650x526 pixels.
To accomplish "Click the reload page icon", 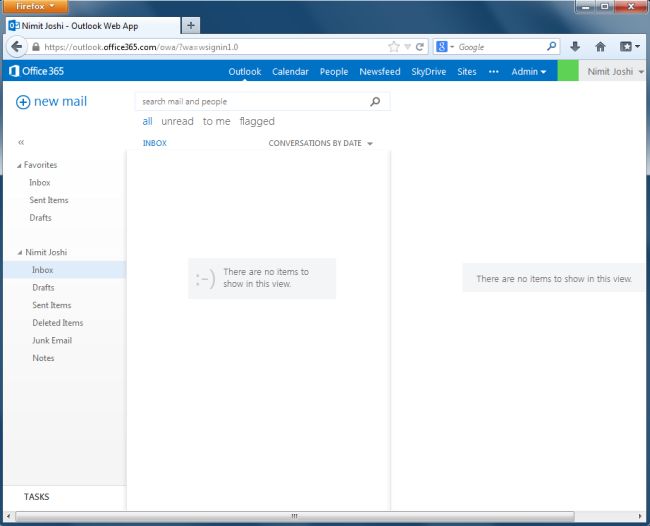I will (x=420, y=47).
